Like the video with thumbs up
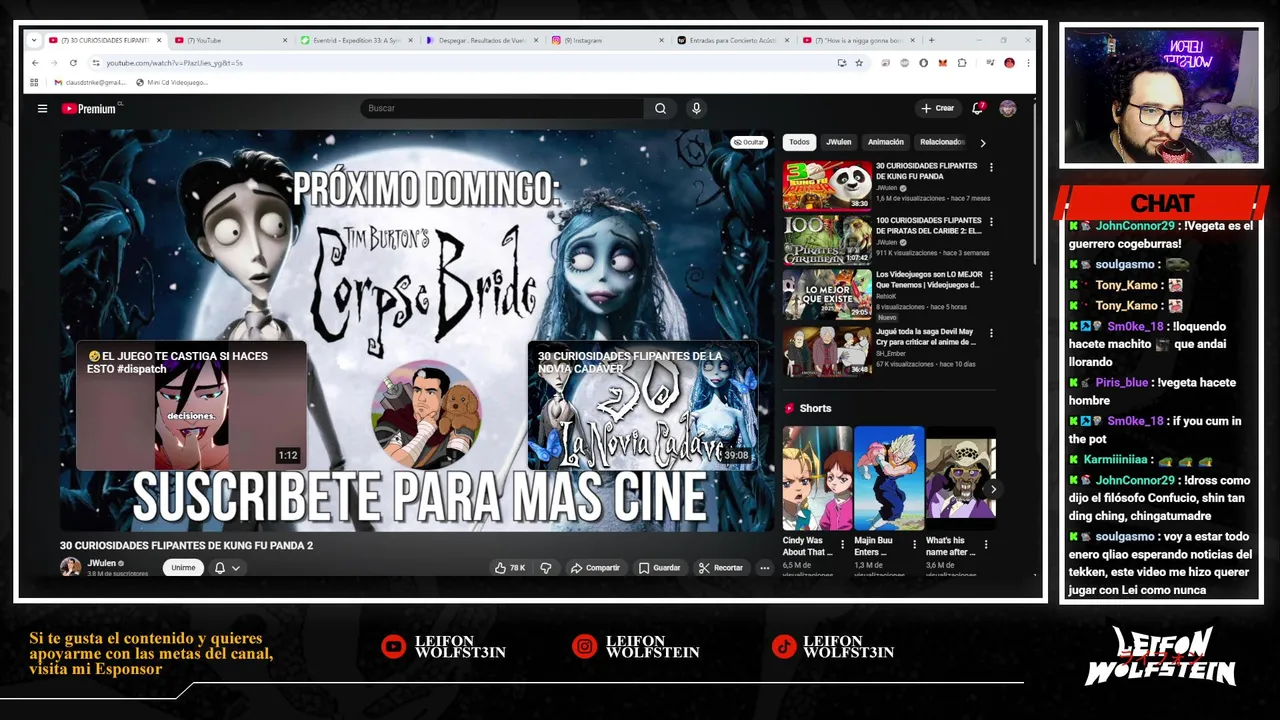The height and width of the screenshot is (720, 1280). 510,568
